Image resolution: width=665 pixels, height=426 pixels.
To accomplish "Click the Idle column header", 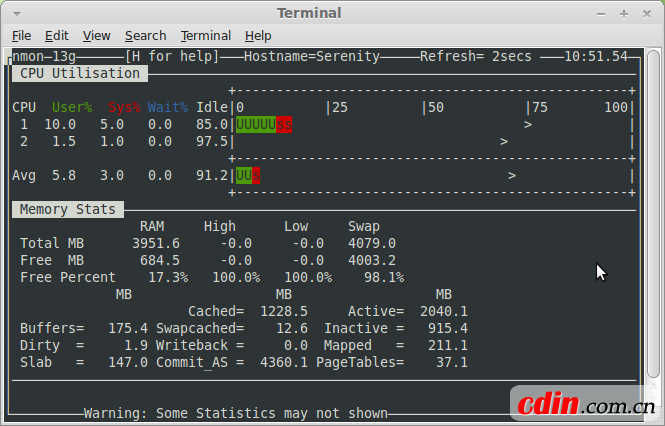I will (212, 107).
